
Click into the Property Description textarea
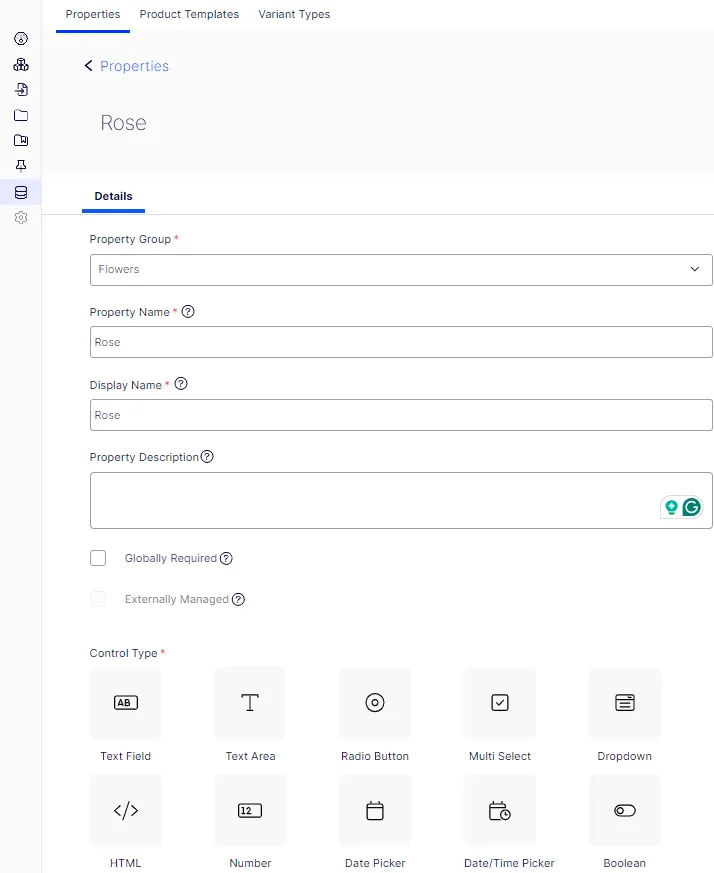tap(401, 501)
